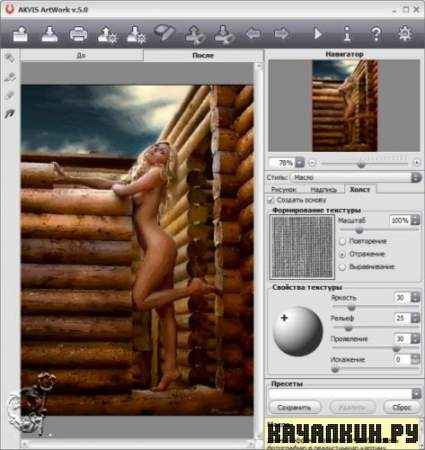Click the Искажение slider handle

tap(335, 369)
